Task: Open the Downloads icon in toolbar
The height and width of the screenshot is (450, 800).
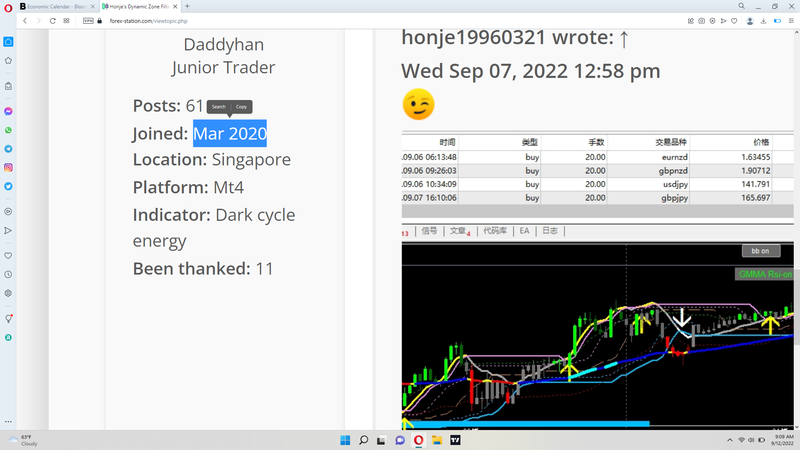Action: tap(763, 21)
